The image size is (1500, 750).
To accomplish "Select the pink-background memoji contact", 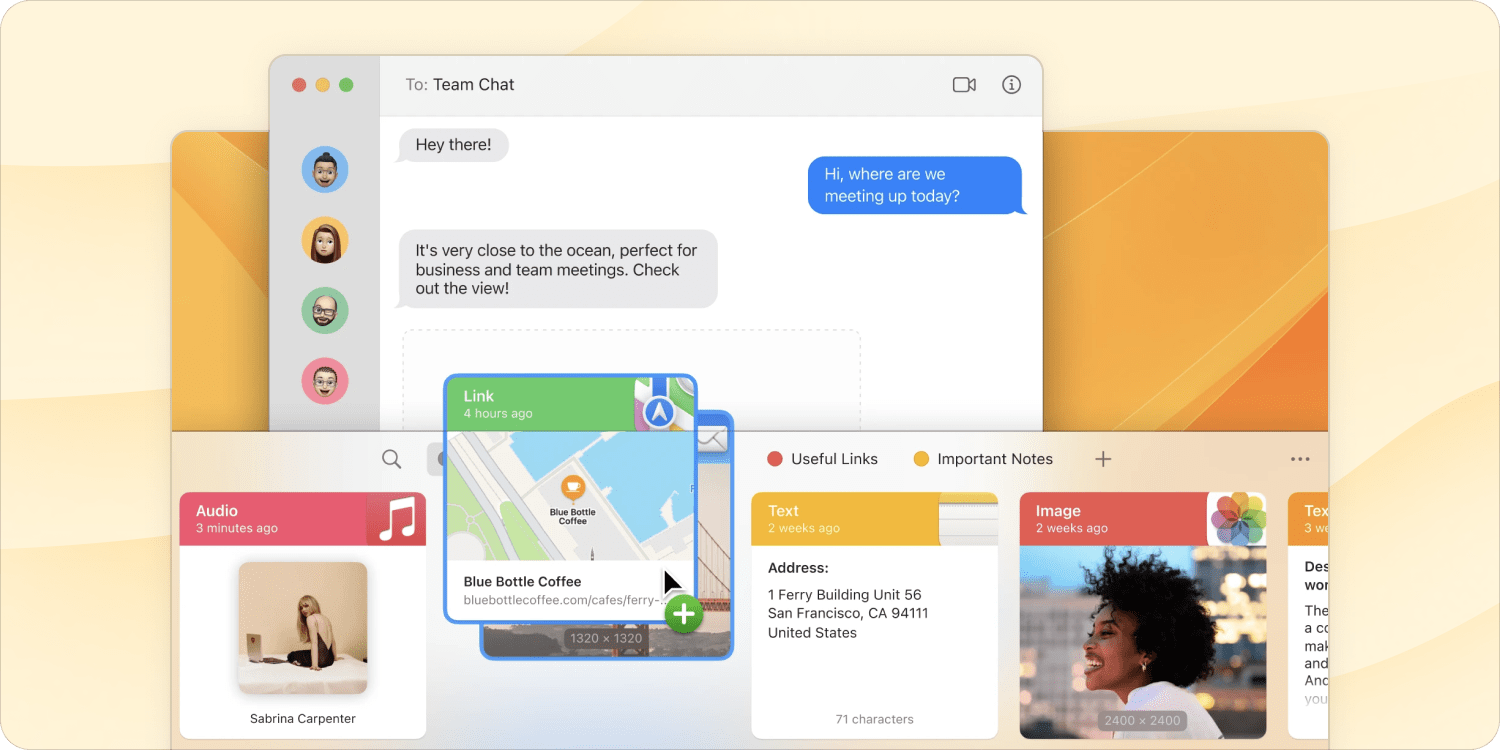I will 325,381.
